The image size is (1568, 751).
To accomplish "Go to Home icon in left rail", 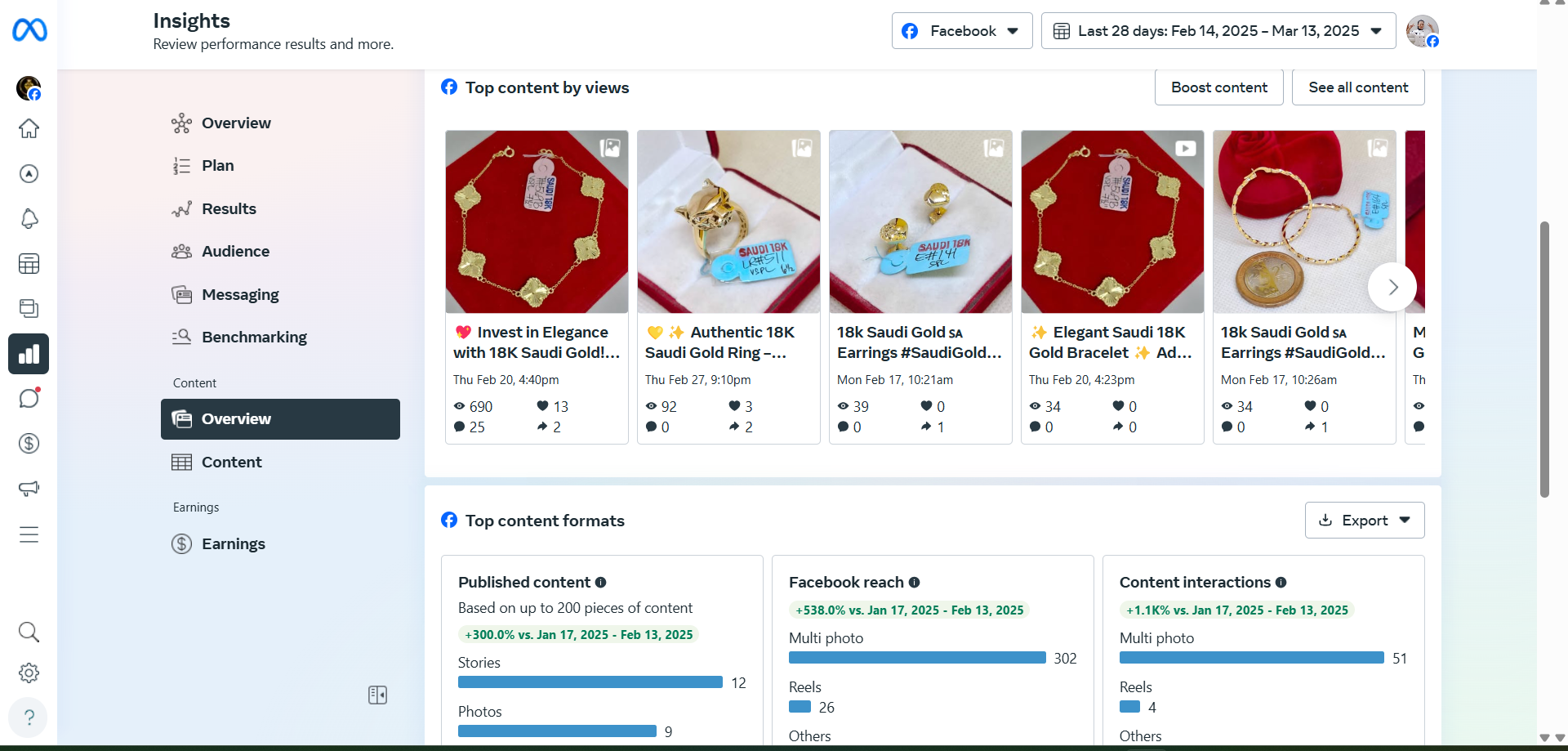I will (29, 129).
